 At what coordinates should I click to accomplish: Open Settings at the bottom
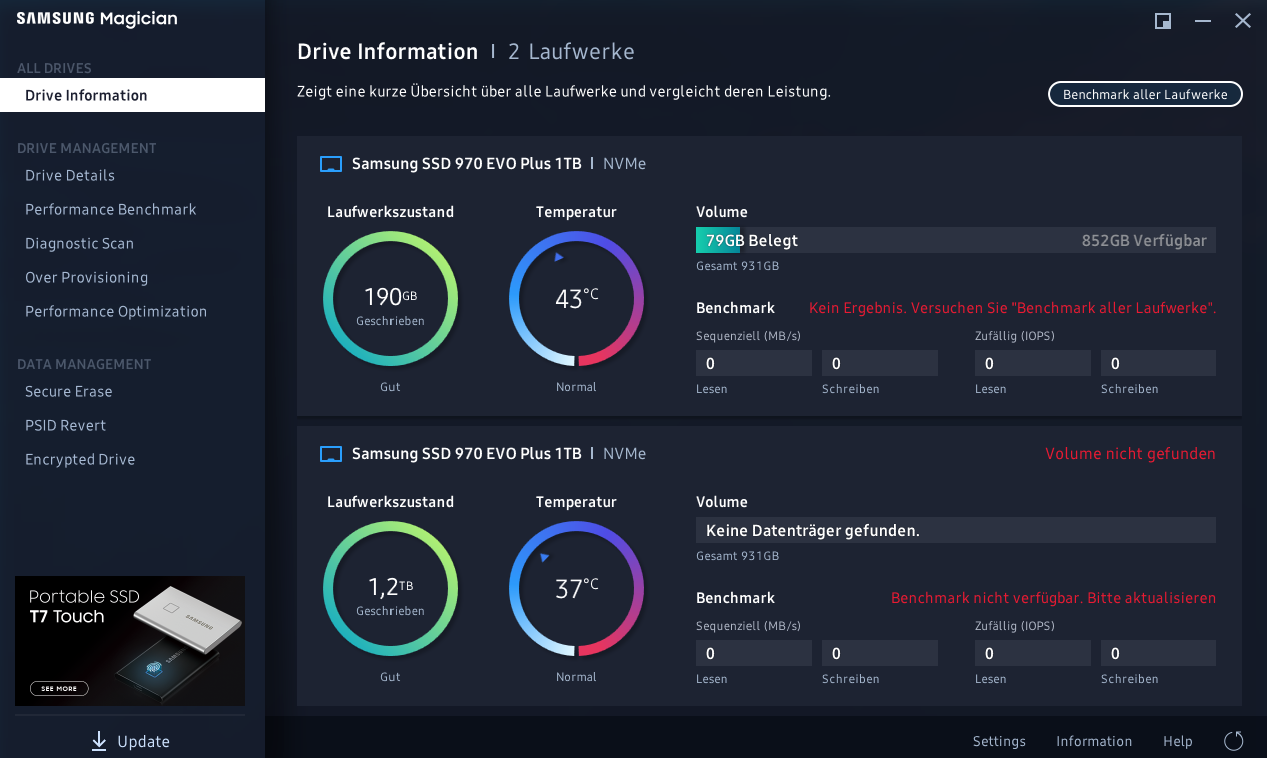[x=999, y=741]
